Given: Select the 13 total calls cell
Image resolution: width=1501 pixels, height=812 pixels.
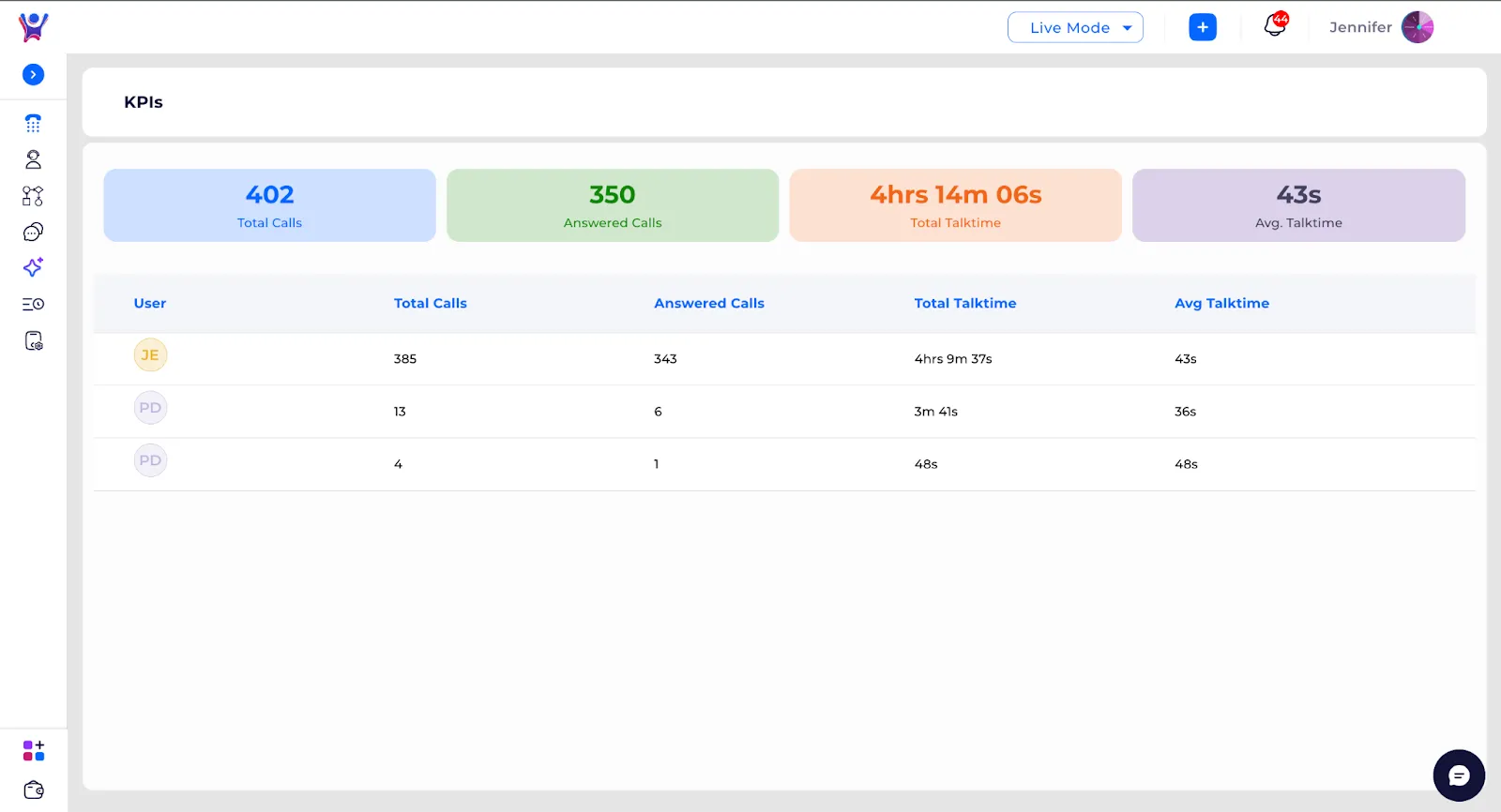Looking at the screenshot, I should pyautogui.click(x=400, y=412).
